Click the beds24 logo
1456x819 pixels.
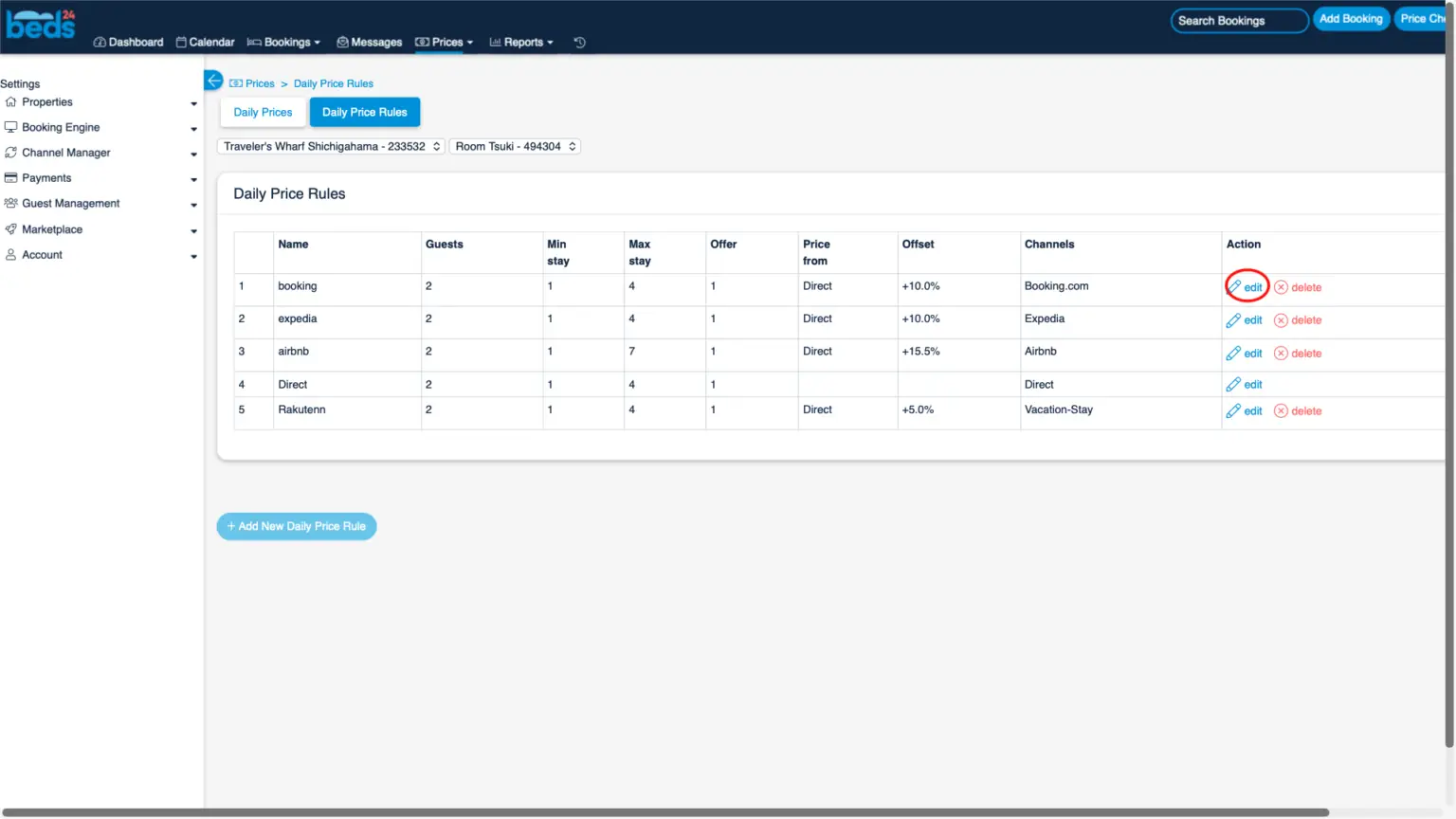point(41,24)
